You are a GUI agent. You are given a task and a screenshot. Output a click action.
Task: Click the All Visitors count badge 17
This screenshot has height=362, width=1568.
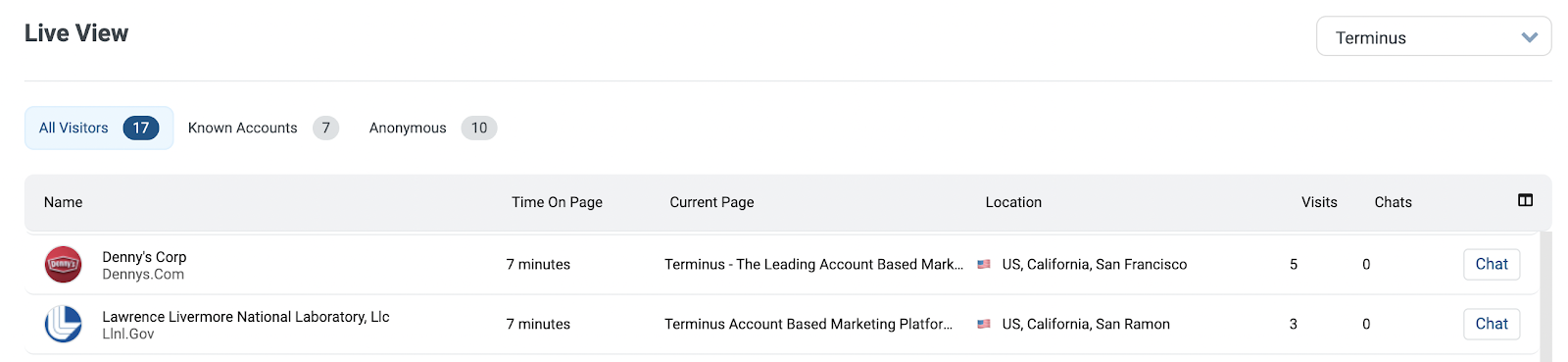click(x=141, y=129)
